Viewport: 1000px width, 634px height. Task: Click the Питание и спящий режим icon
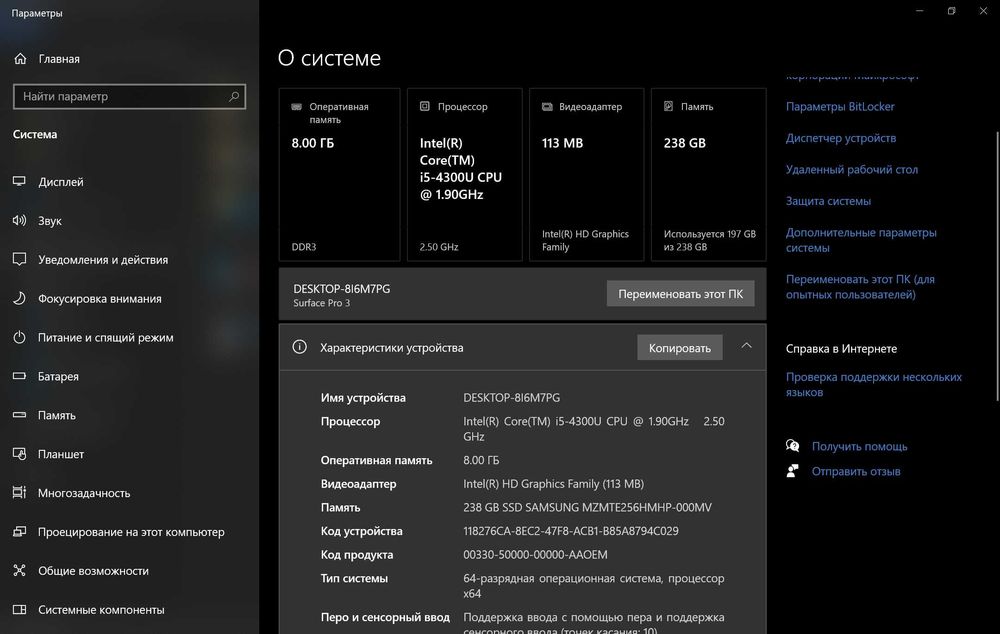coord(20,337)
